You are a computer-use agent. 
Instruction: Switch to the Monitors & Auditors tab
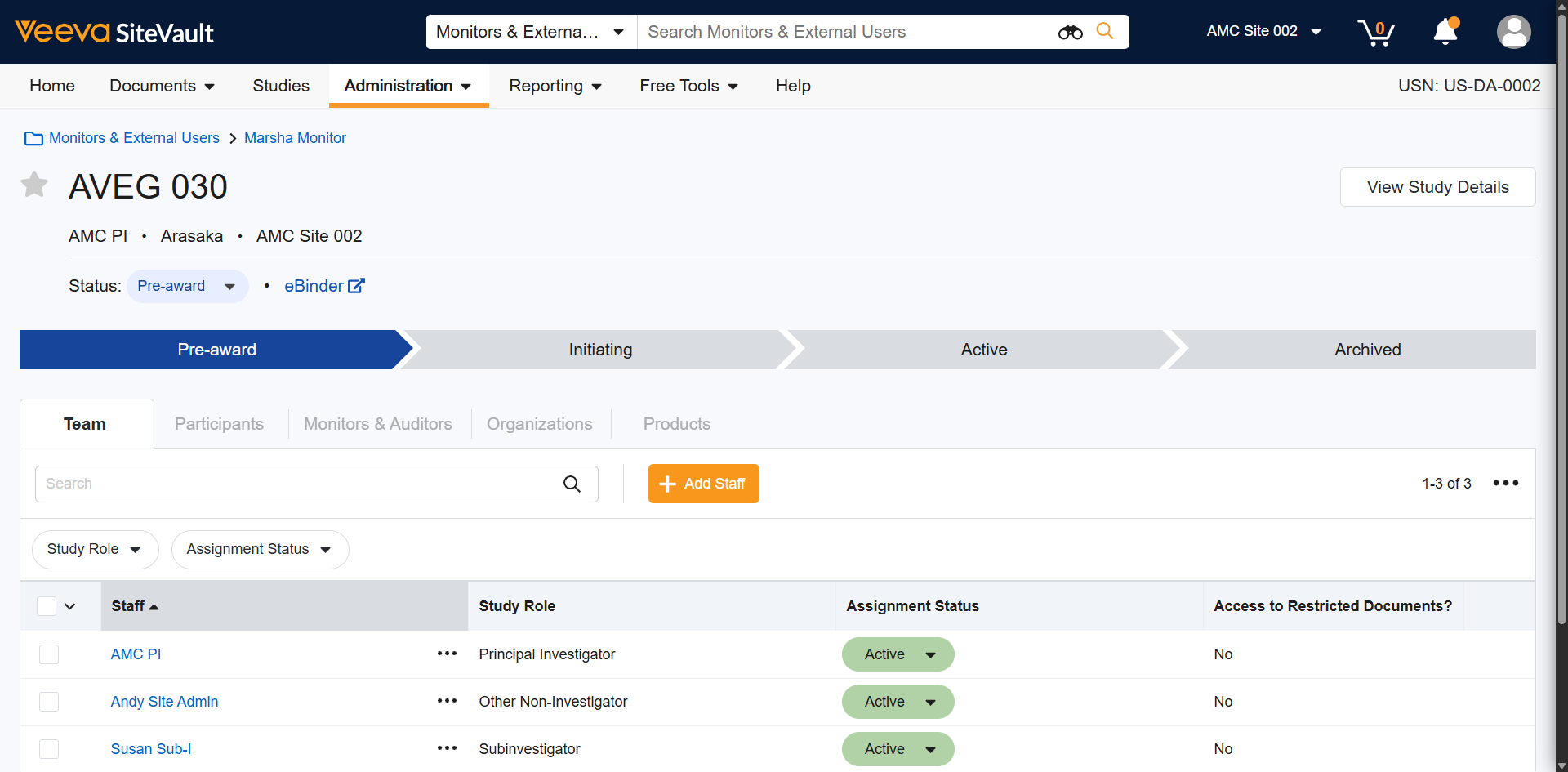click(378, 424)
